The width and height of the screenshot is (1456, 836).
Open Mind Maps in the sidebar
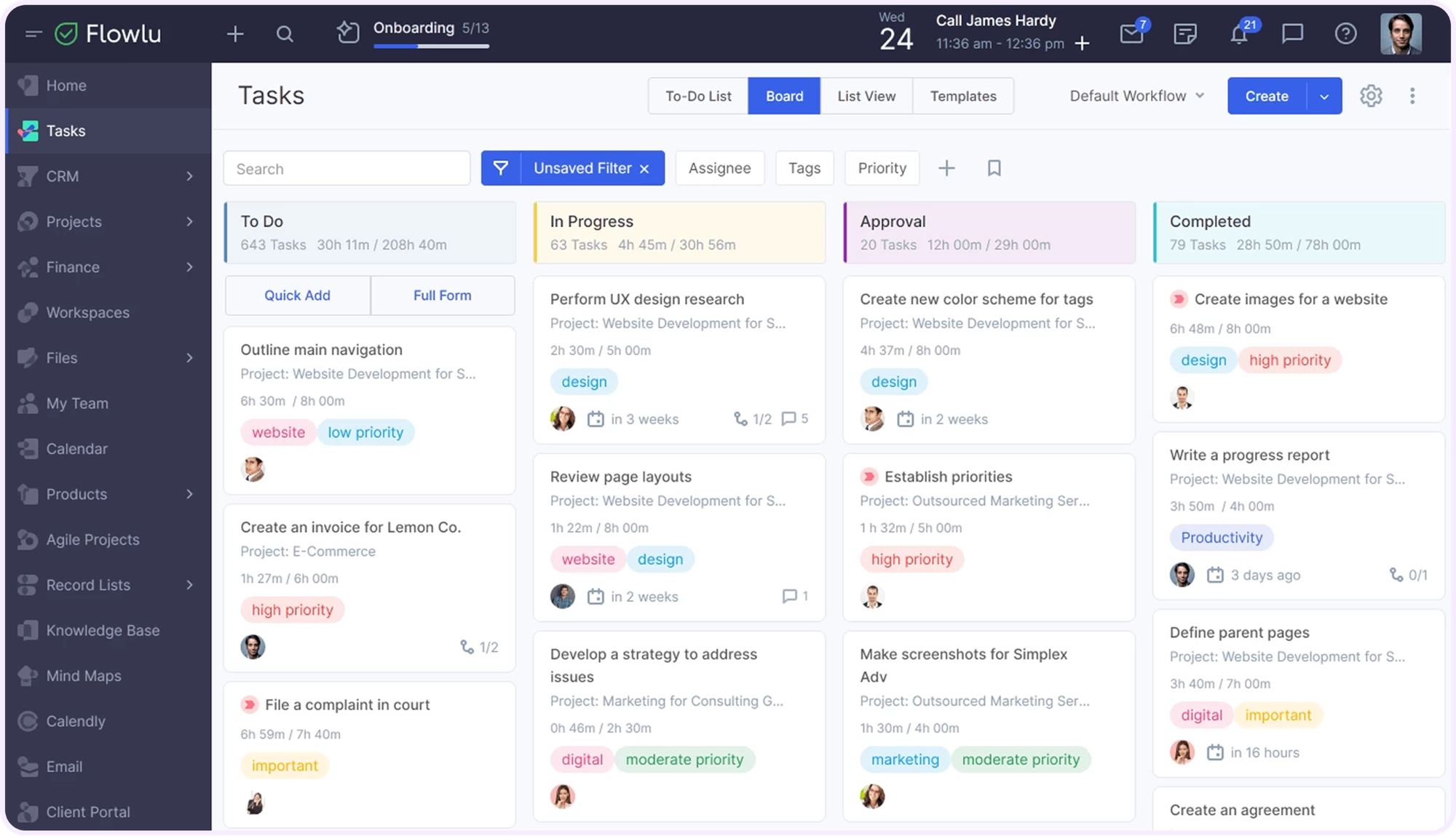pyautogui.click(x=108, y=676)
